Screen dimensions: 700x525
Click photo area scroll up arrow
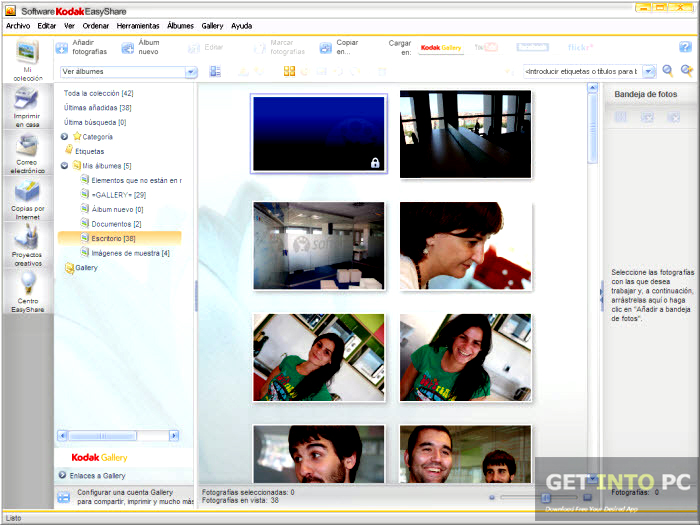click(x=592, y=88)
